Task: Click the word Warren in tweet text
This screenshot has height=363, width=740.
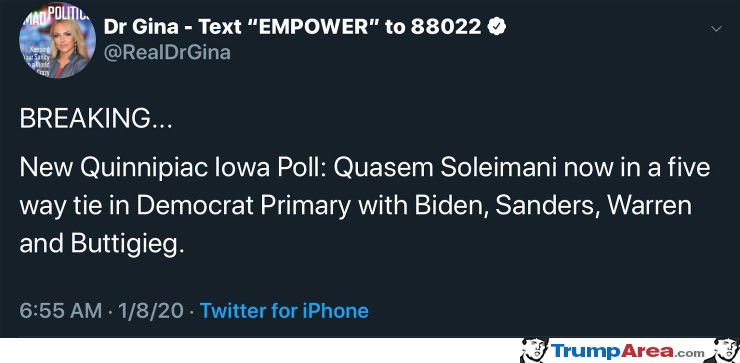Action: point(649,206)
